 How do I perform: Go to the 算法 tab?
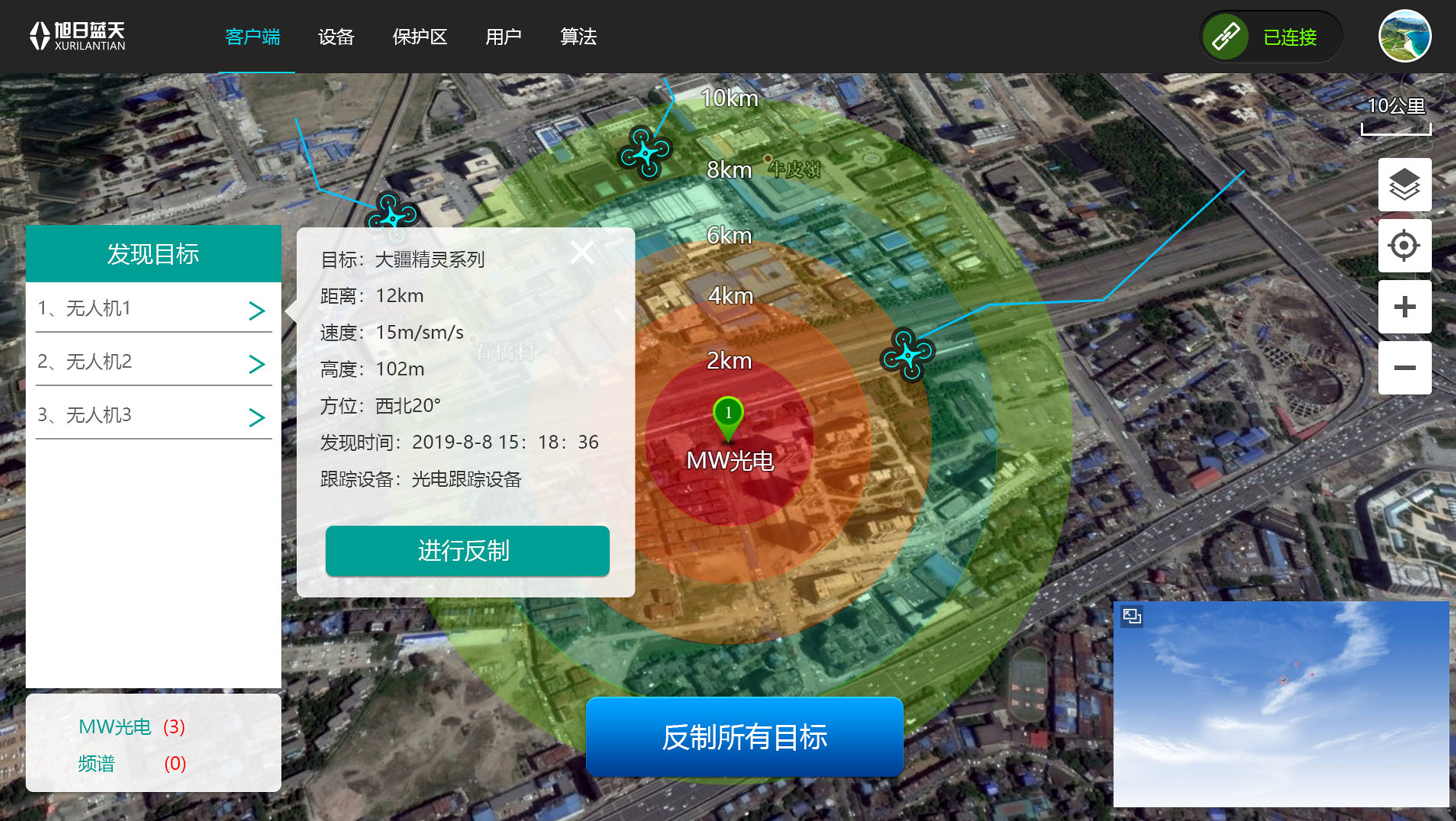[578, 37]
